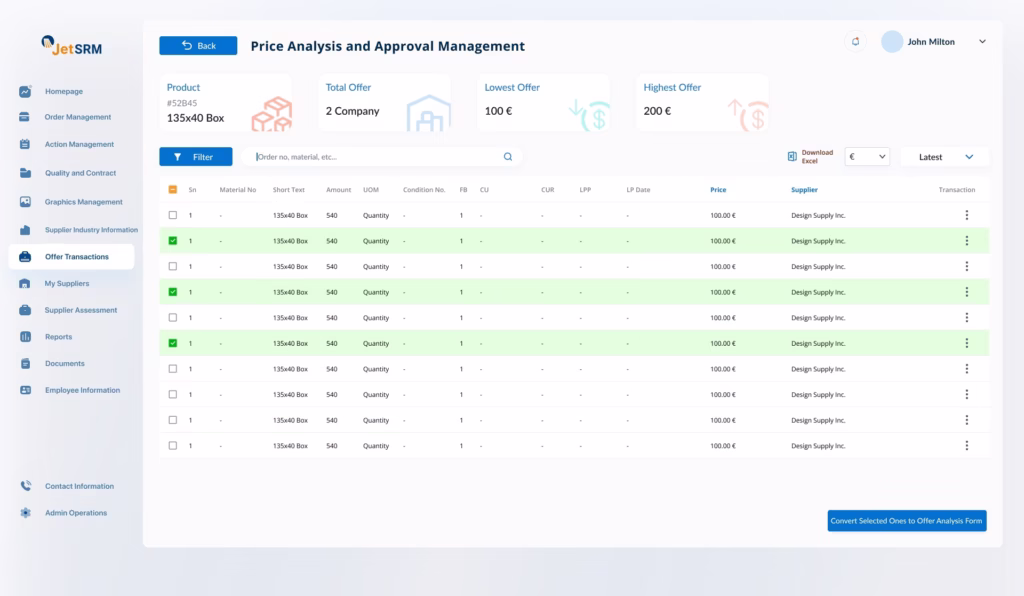Open the last table row's three-dot menu
Image resolution: width=1024 pixels, height=596 pixels.
[x=967, y=445]
